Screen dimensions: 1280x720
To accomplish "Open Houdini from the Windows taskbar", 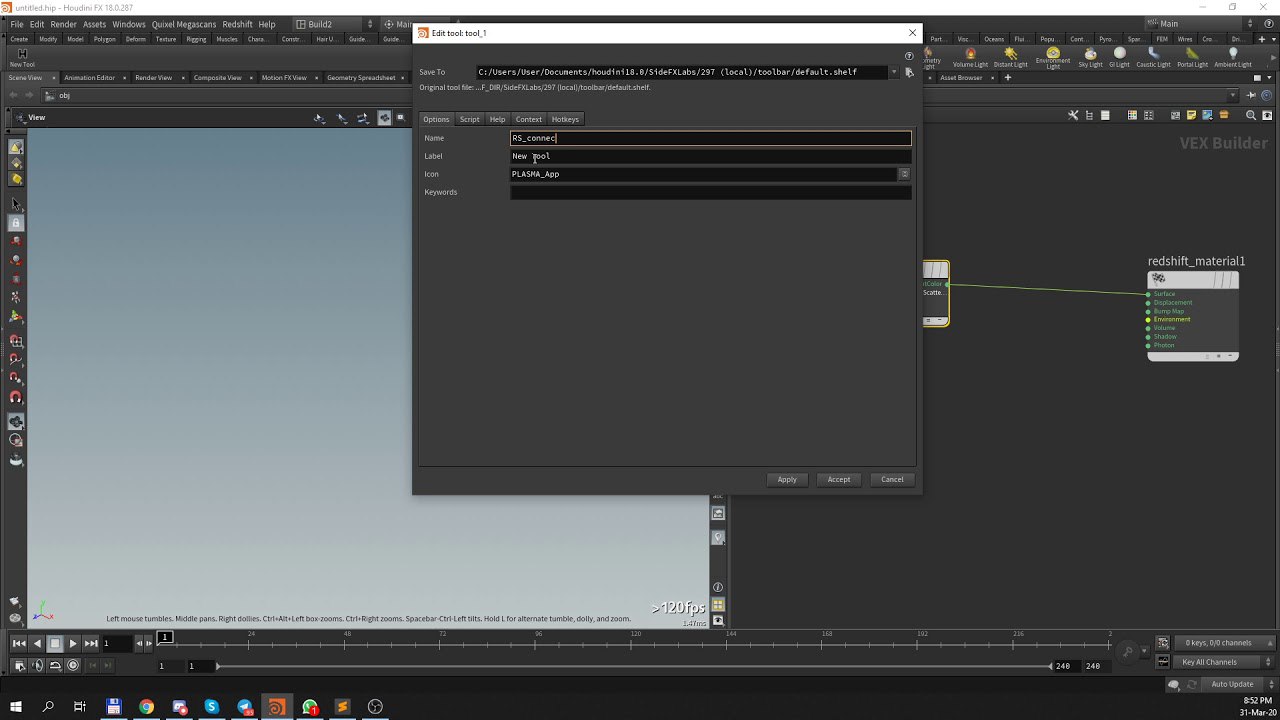I will tap(277, 706).
